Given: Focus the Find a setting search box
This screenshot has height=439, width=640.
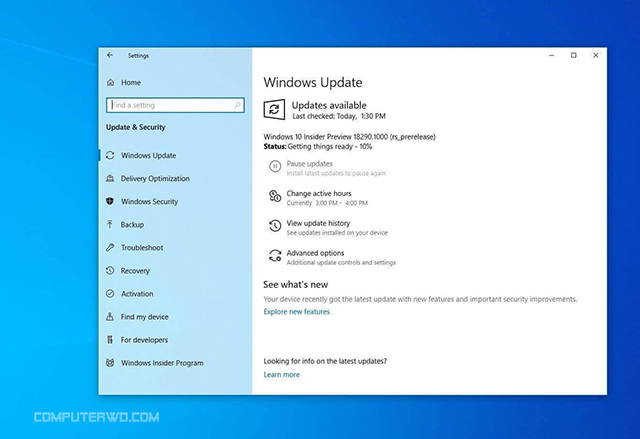Looking at the screenshot, I should coord(175,105).
